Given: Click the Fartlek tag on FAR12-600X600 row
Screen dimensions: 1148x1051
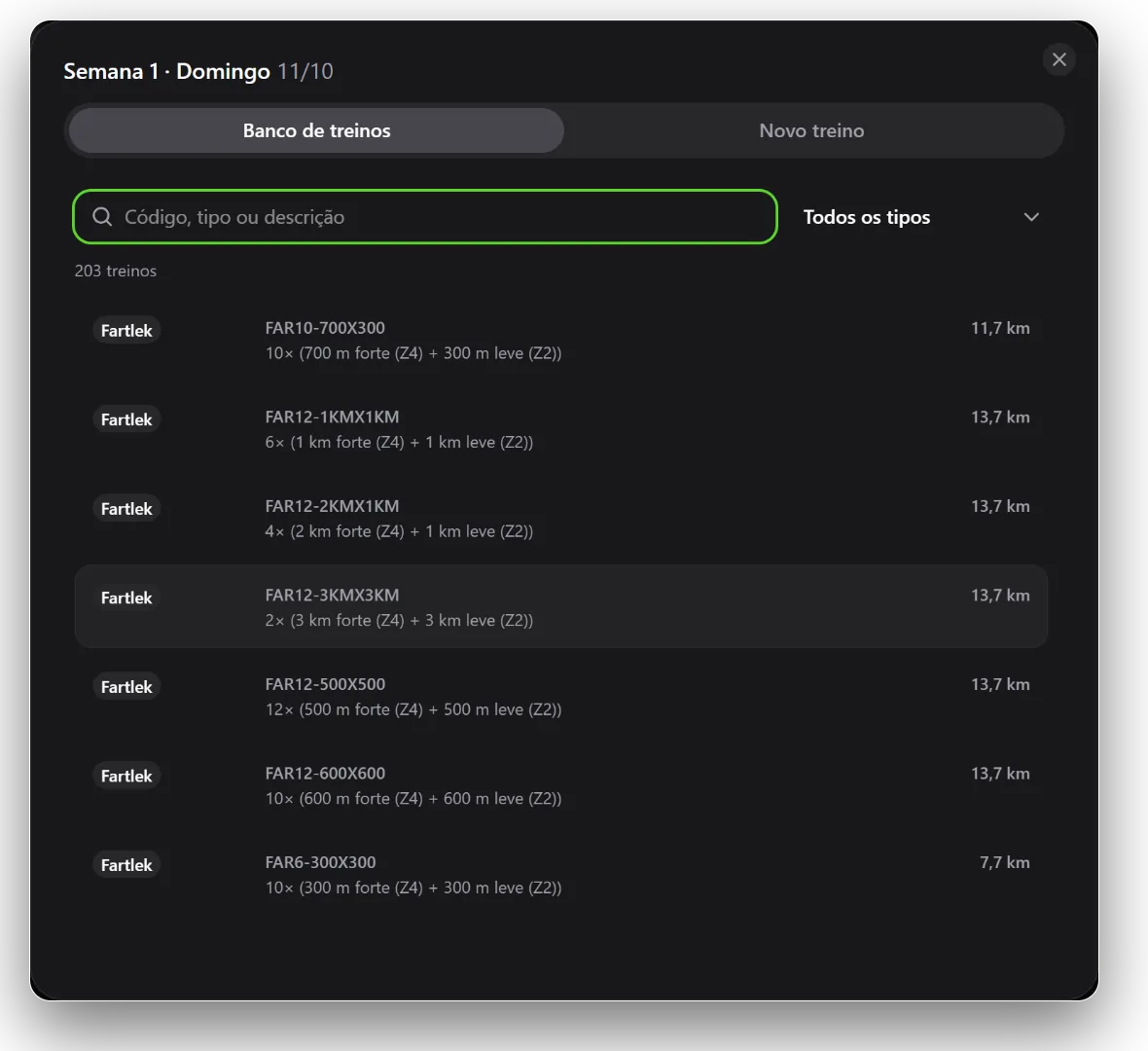Looking at the screenshot, I should pos(126,777).
